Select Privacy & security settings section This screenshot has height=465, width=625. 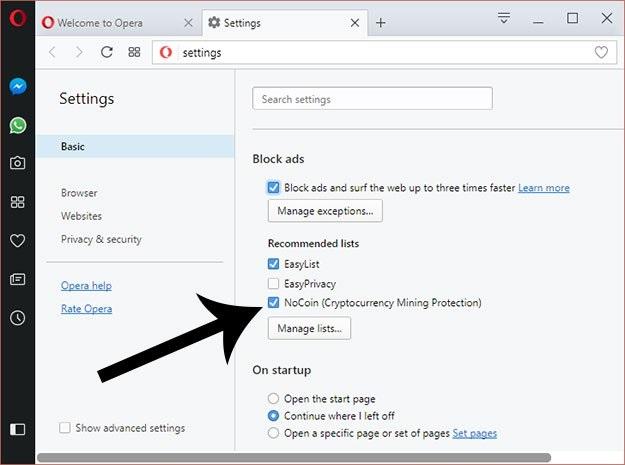[x=101, y=239]
